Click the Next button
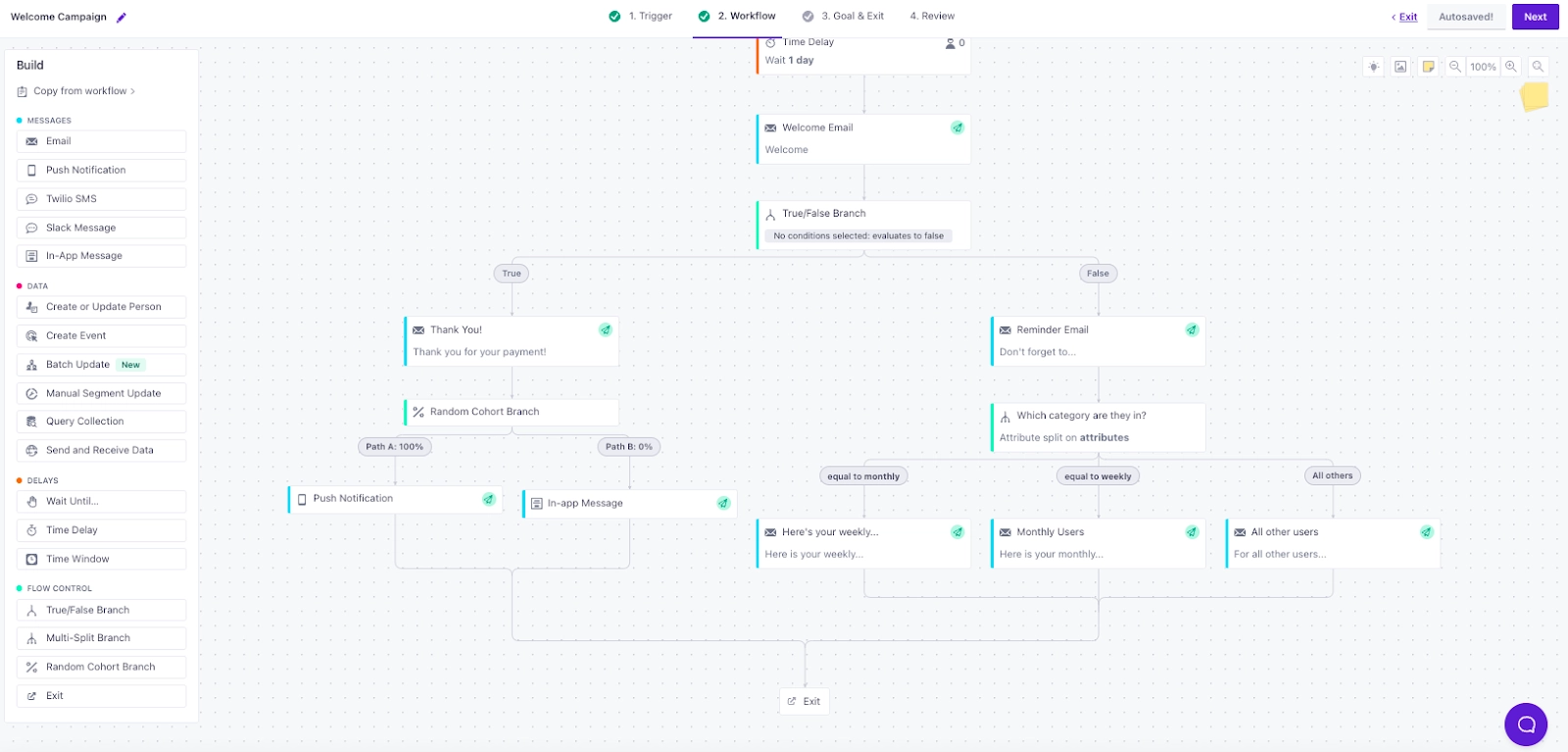This screenshot has width=1568, height=752. 1535,17
